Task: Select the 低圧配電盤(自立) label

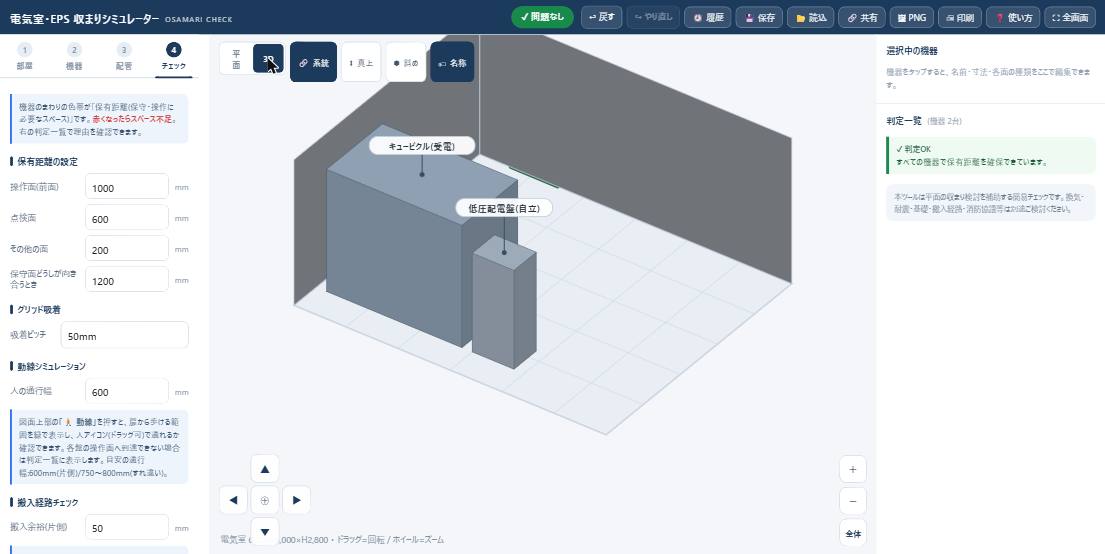Action: point(504,208)
